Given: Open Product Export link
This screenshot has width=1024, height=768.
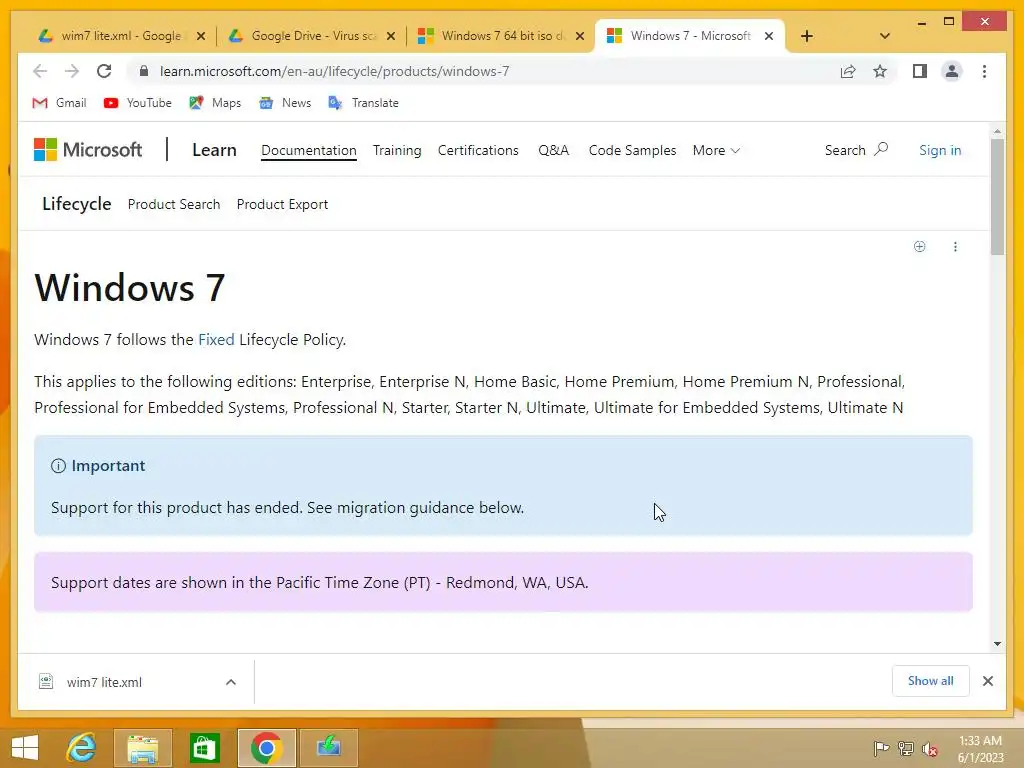Looking at the screenshot, I should click(282, 204).
